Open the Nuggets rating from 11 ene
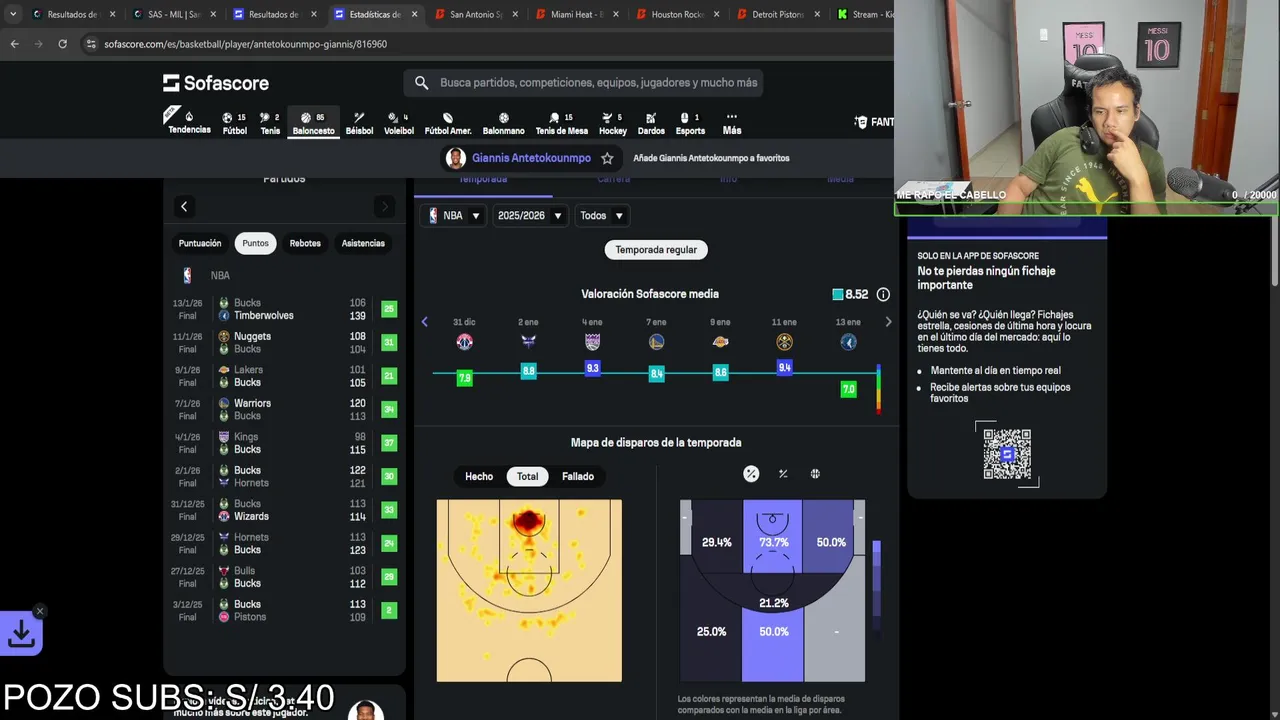This screenshot has height=720, width=1280. pyautogui.click(x=784, y=368)
